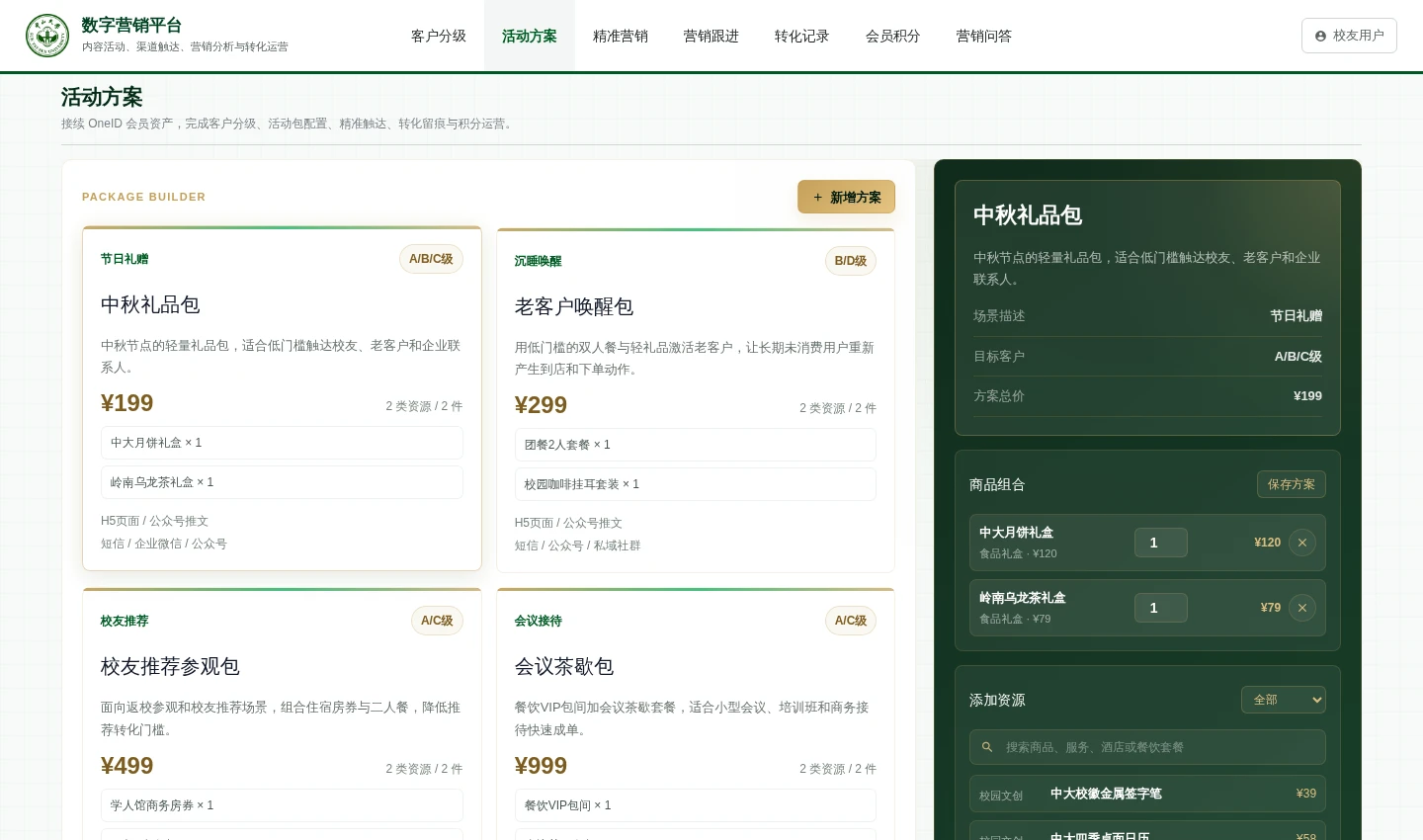Image resolution: width=1423 pixels, height=840 pixels.
Task: Click the ¥999 price on 会议茶歇包
Action: 541,766
